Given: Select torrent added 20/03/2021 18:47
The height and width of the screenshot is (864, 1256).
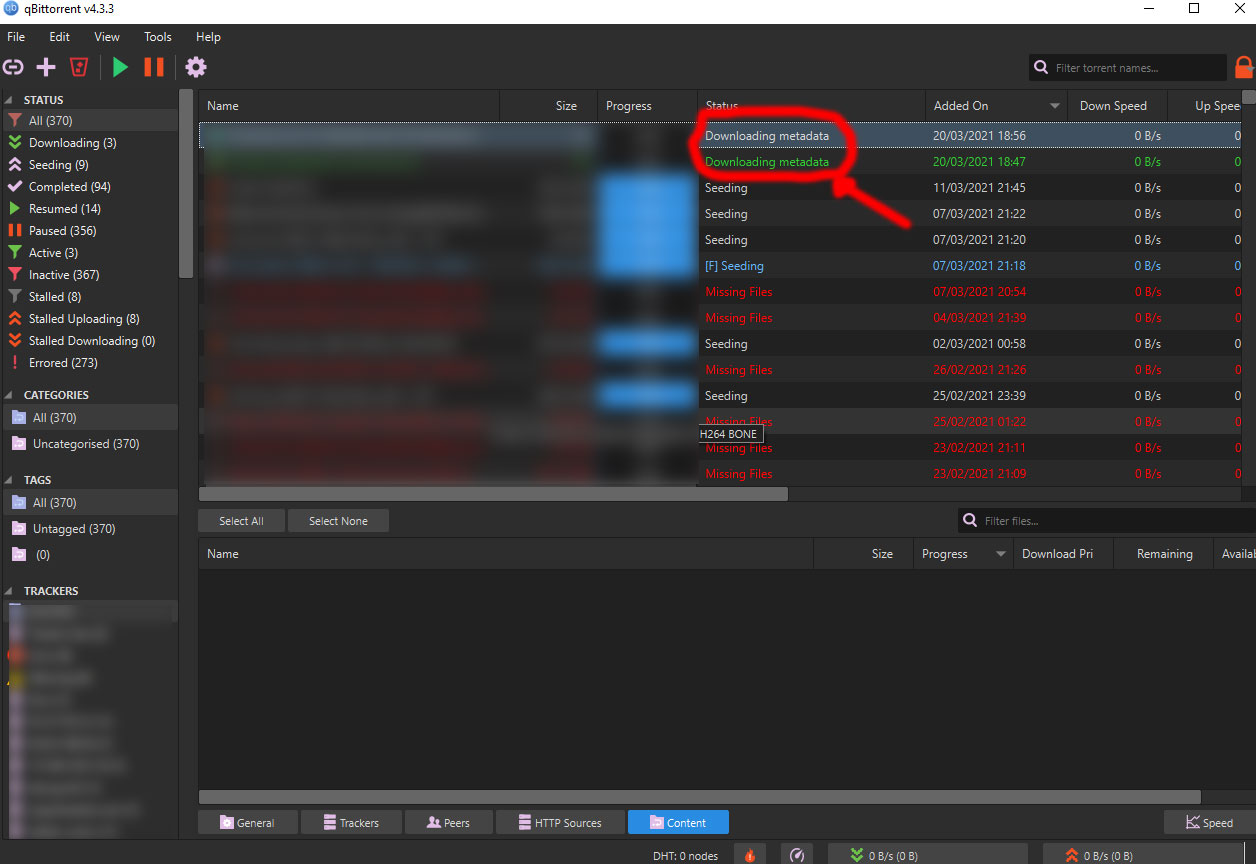Looking at the screenshot, I should pyautogui.click(x=720, y=162).
